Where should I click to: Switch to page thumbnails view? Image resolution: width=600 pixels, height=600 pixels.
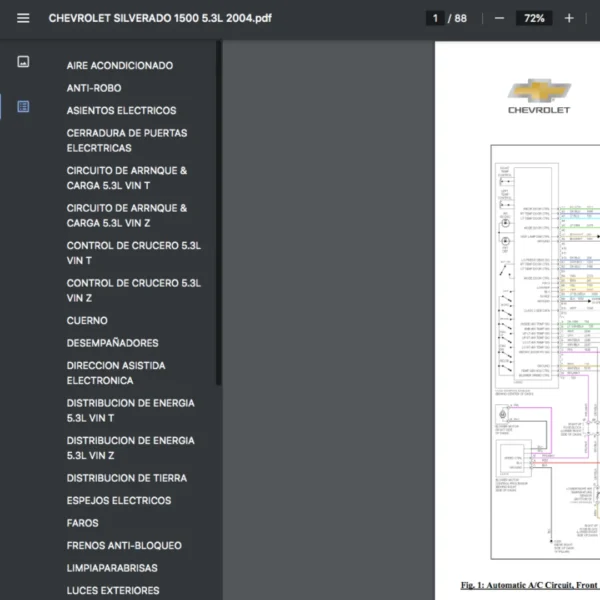(23, 62)
